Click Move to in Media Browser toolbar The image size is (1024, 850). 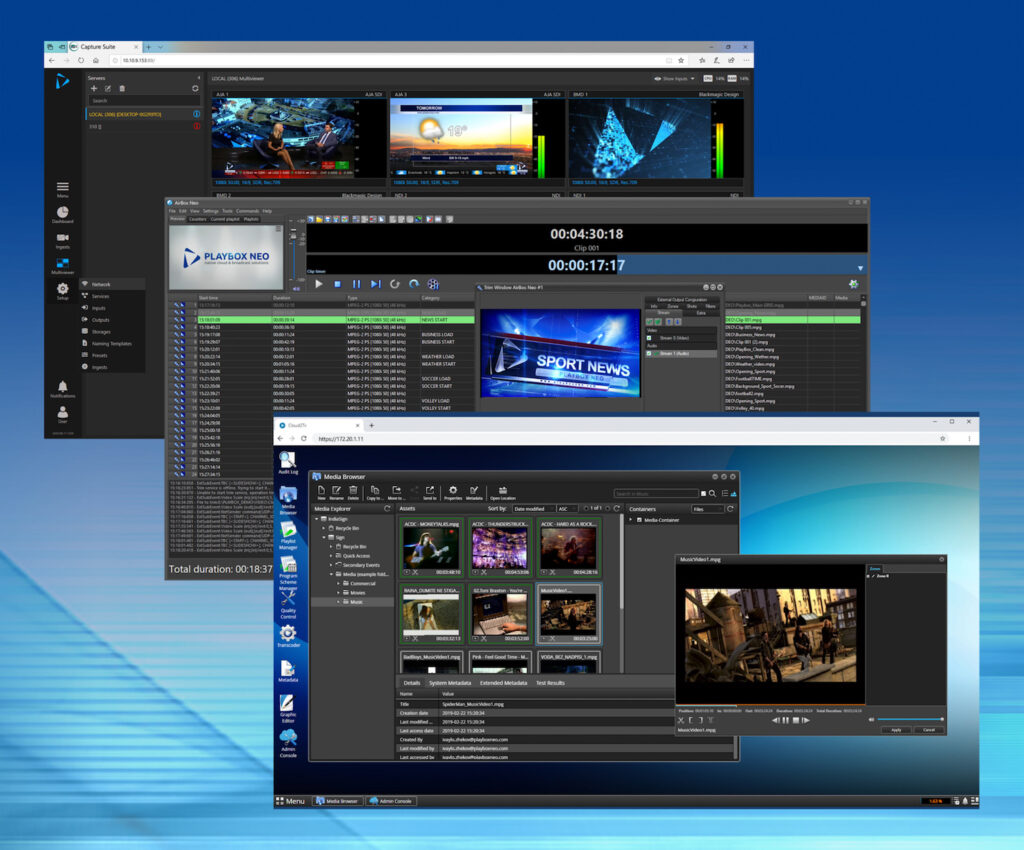tap(396, 492)
